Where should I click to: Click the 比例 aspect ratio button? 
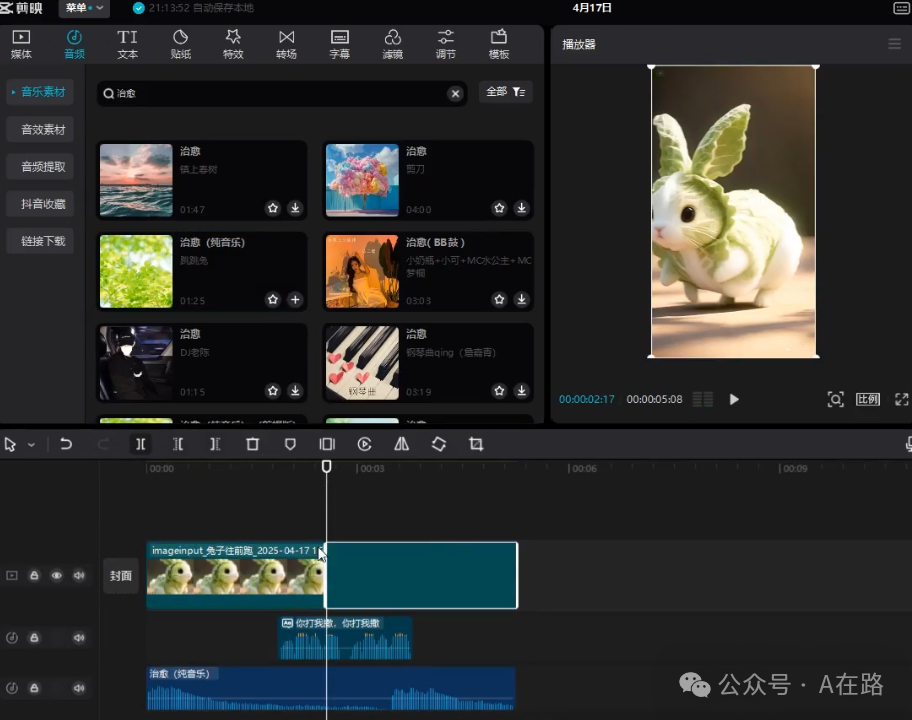867,399
